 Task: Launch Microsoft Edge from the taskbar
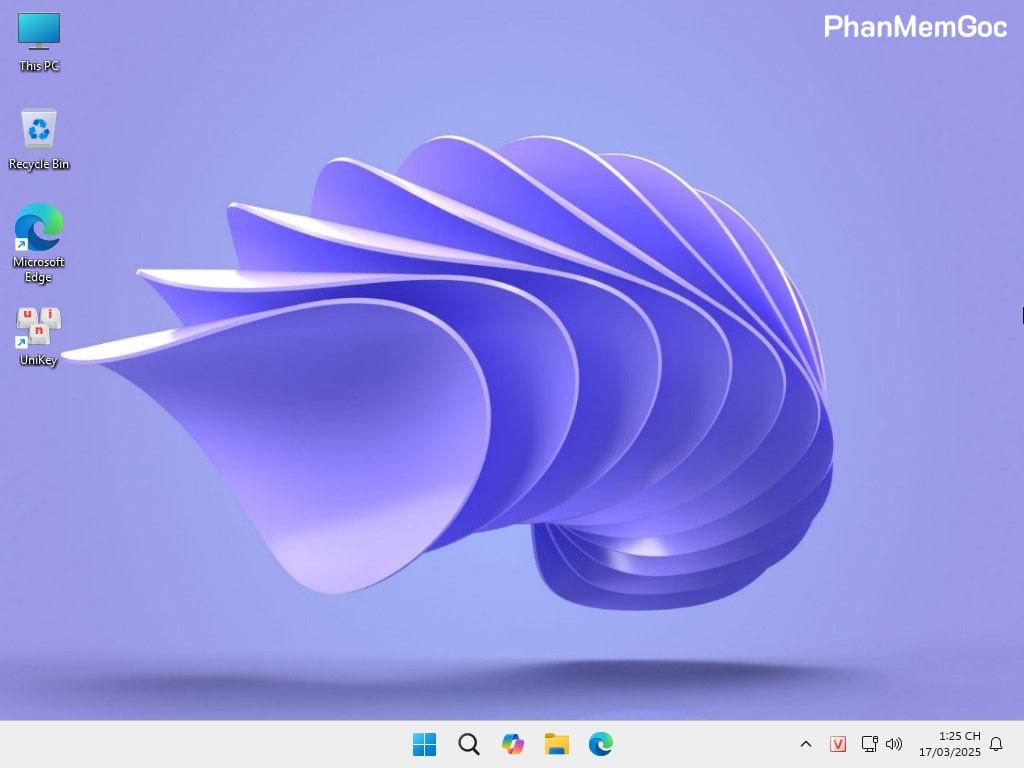pos(601,744)
